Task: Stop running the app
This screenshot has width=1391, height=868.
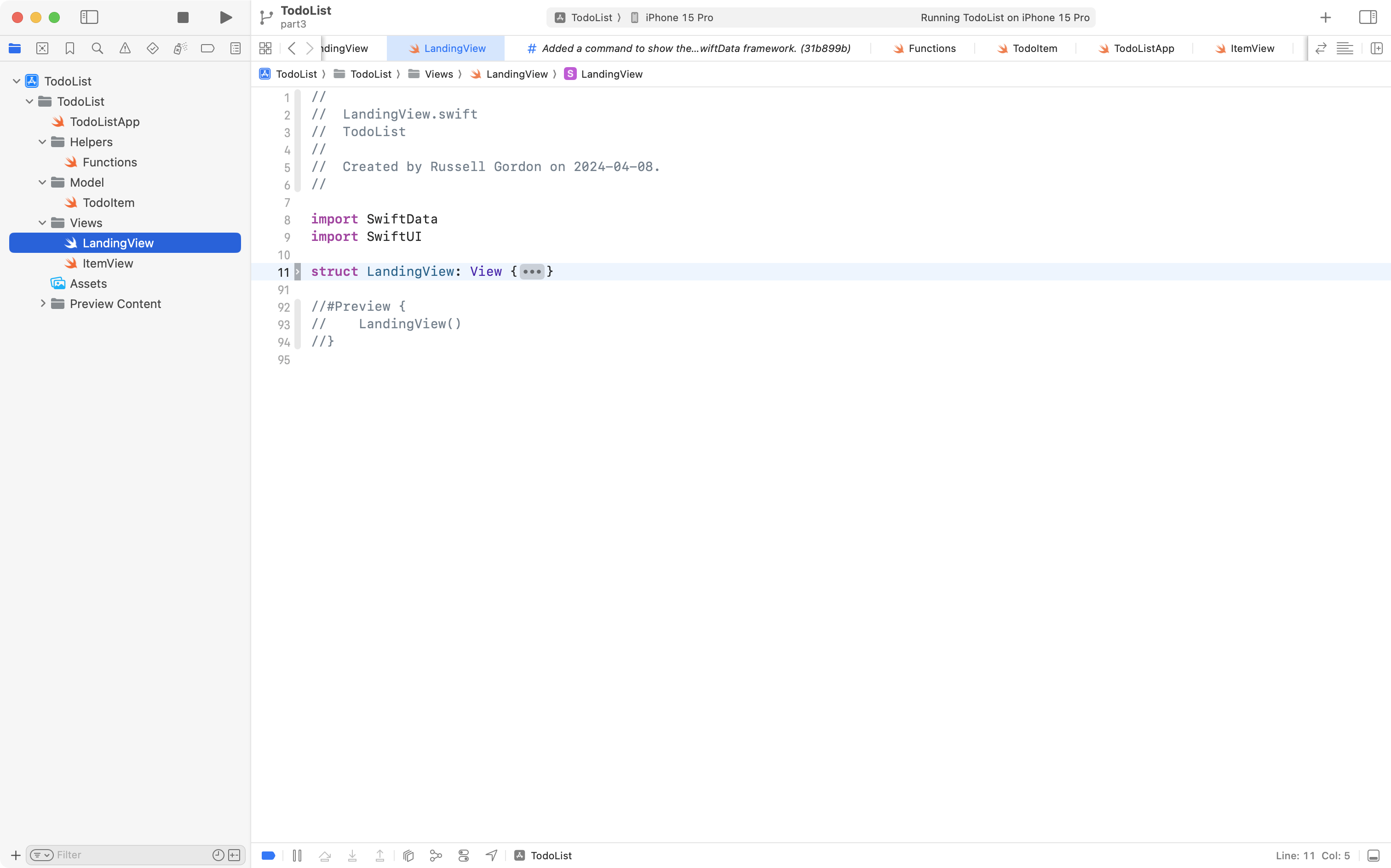Action: [183, 17]
